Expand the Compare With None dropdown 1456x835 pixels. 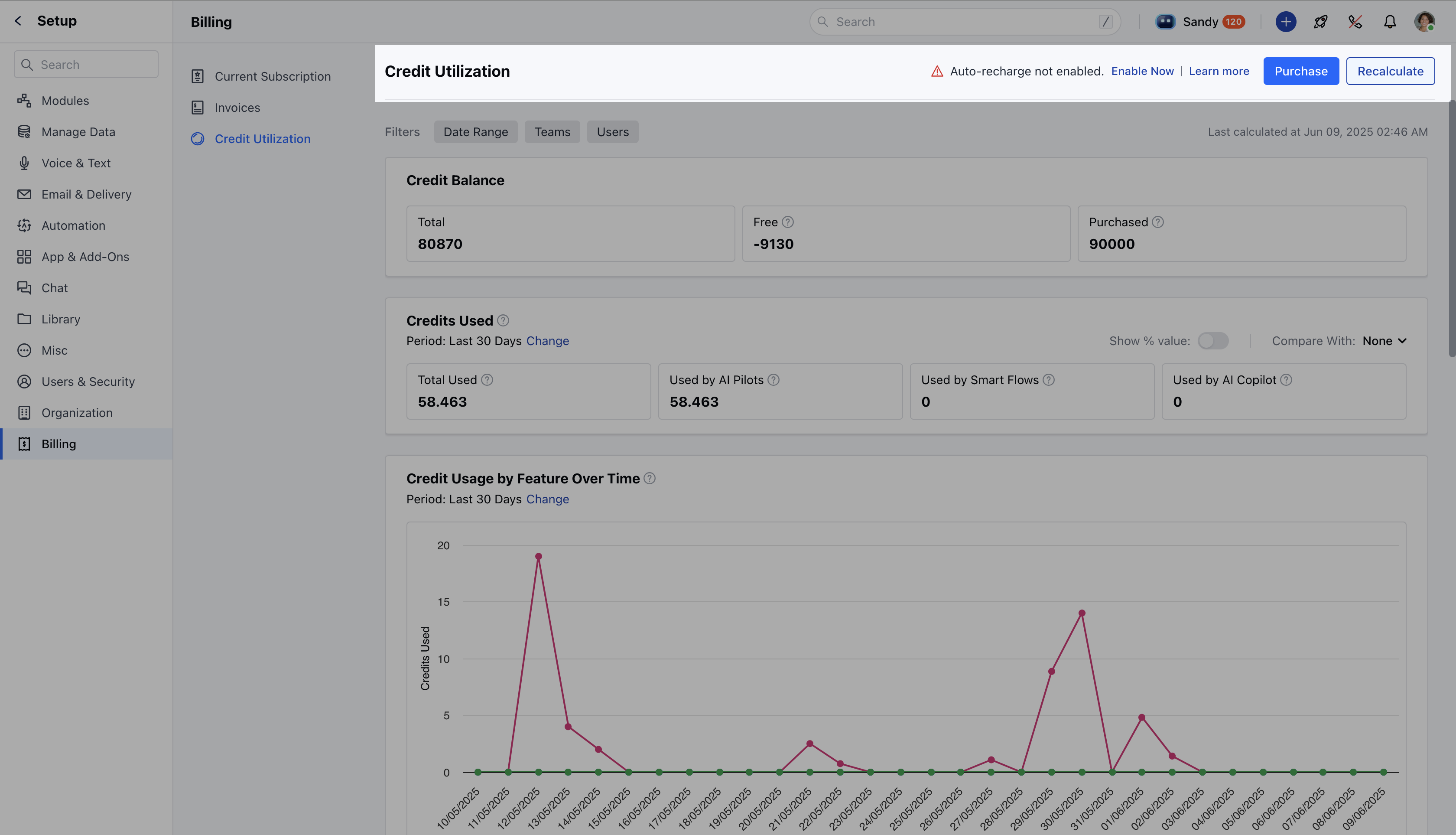click(x=1384, y=341)
